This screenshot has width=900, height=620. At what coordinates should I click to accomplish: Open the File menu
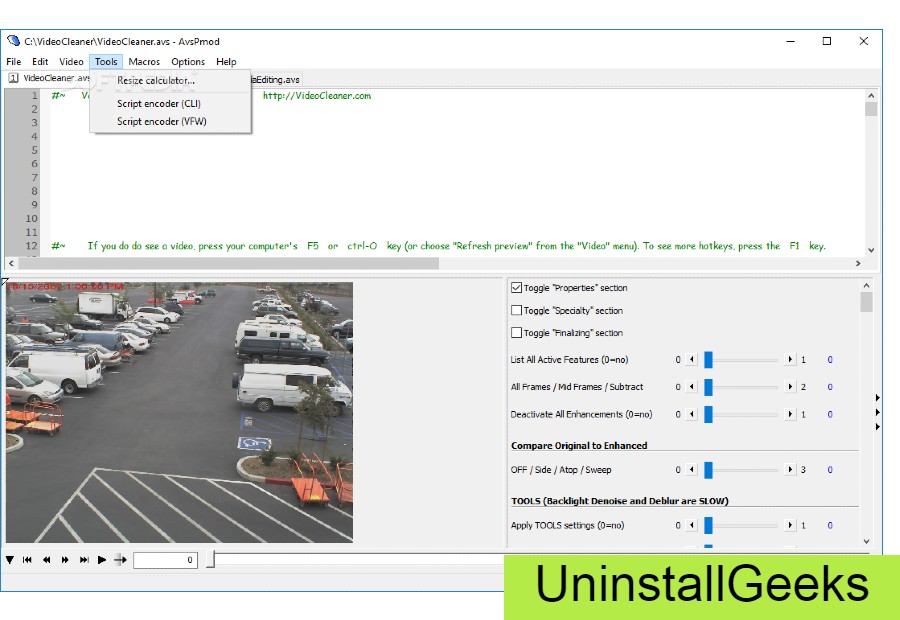pyautogui.click(x=14, y=61)
